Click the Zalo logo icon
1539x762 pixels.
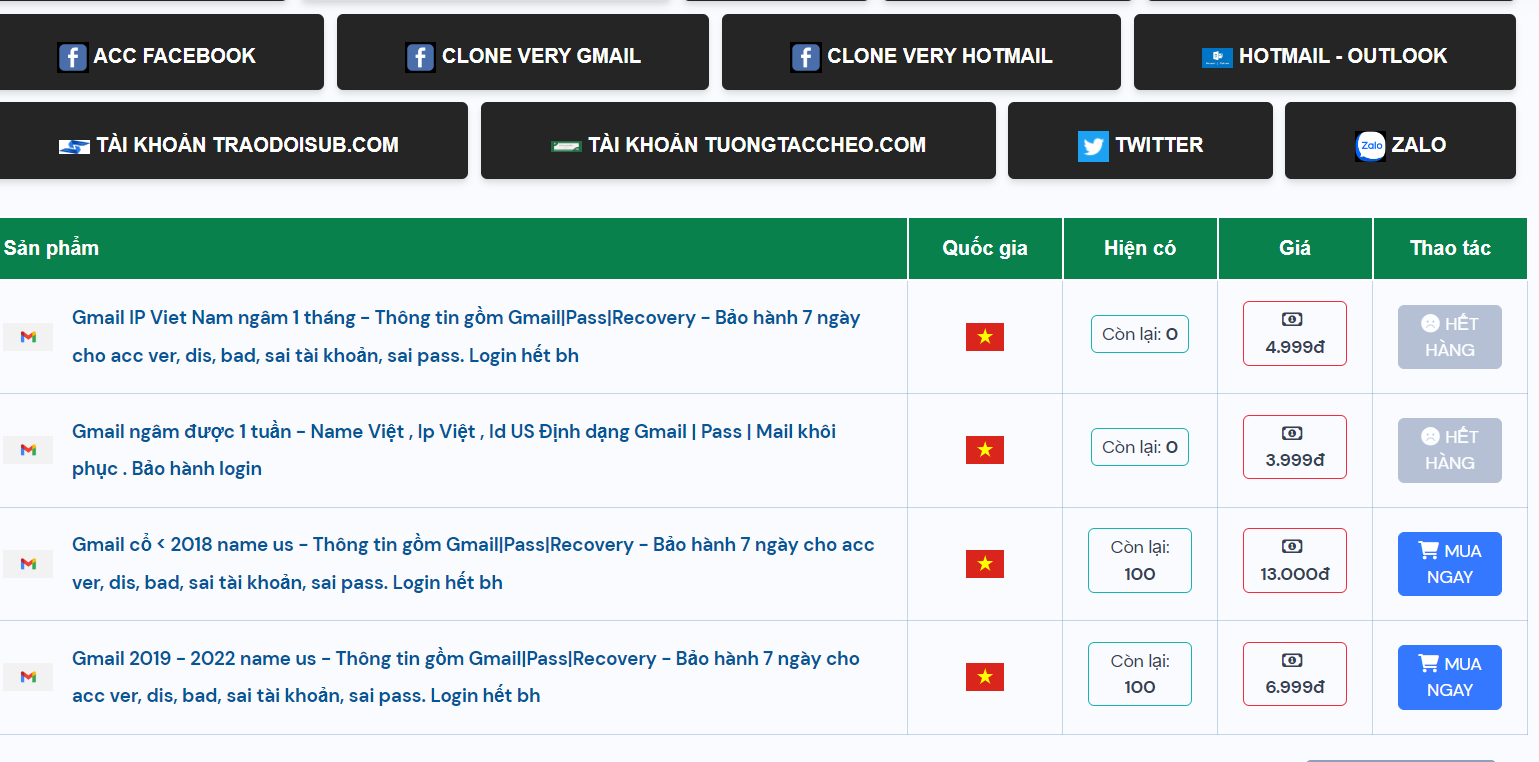click(1370, 146)
